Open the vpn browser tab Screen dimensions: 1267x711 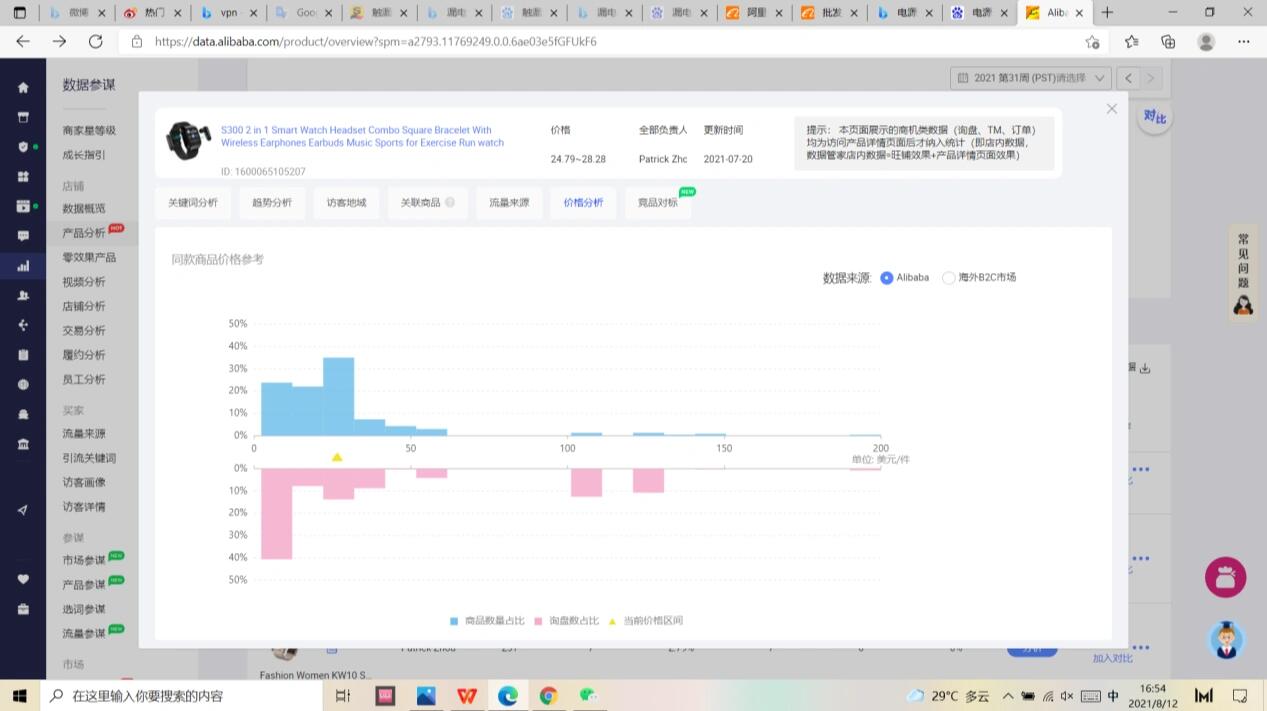coord(228,13)
